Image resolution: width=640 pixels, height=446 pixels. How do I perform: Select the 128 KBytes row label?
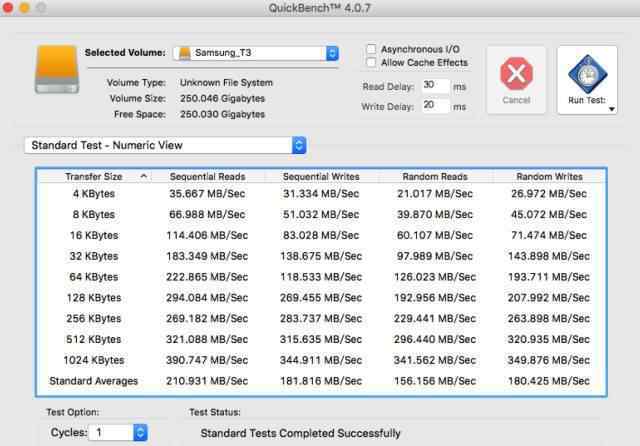tap(94, 297)
